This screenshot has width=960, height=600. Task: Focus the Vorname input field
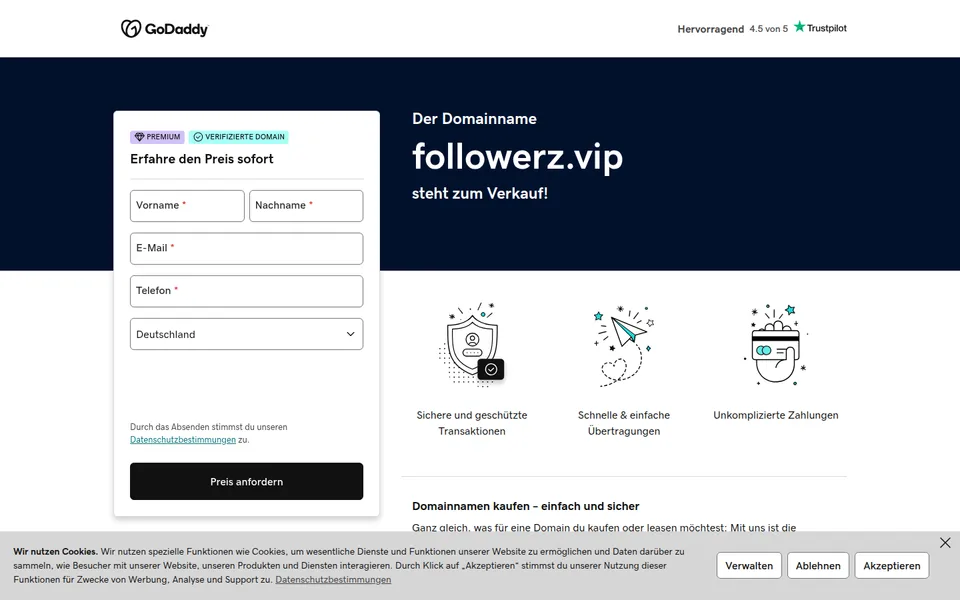pos(187,206)
